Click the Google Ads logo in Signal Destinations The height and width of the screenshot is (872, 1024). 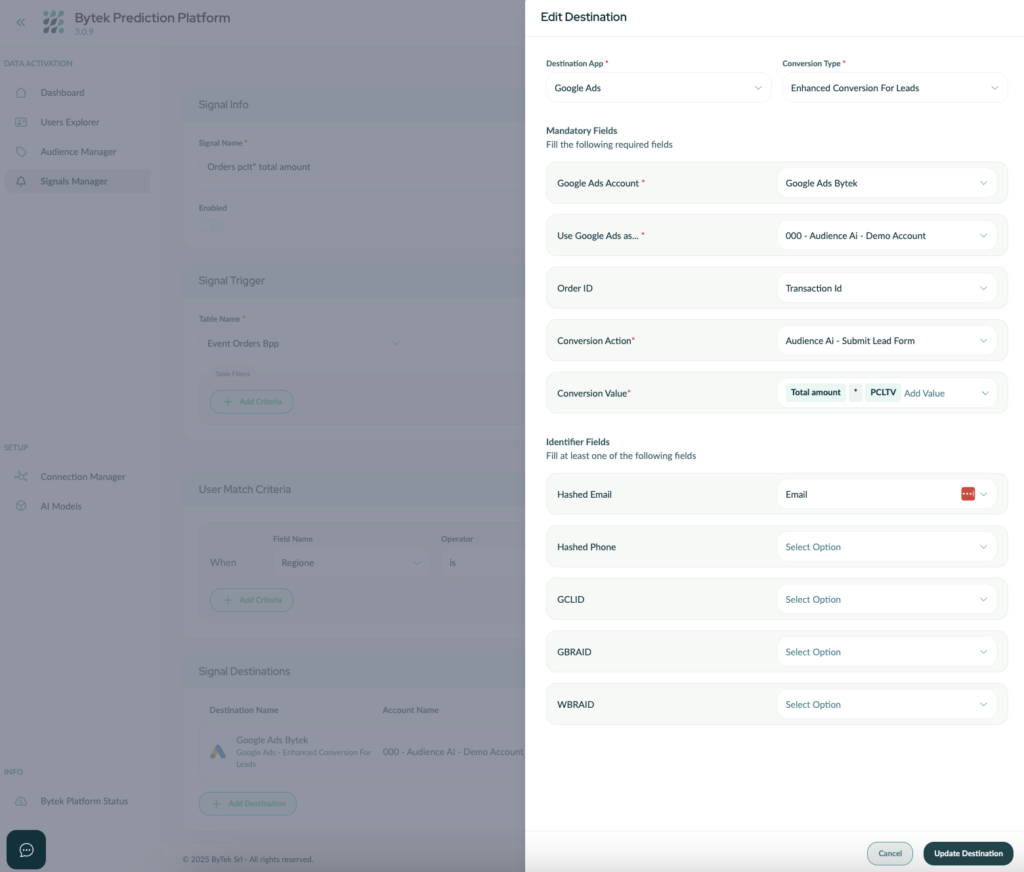pos(218,750)
